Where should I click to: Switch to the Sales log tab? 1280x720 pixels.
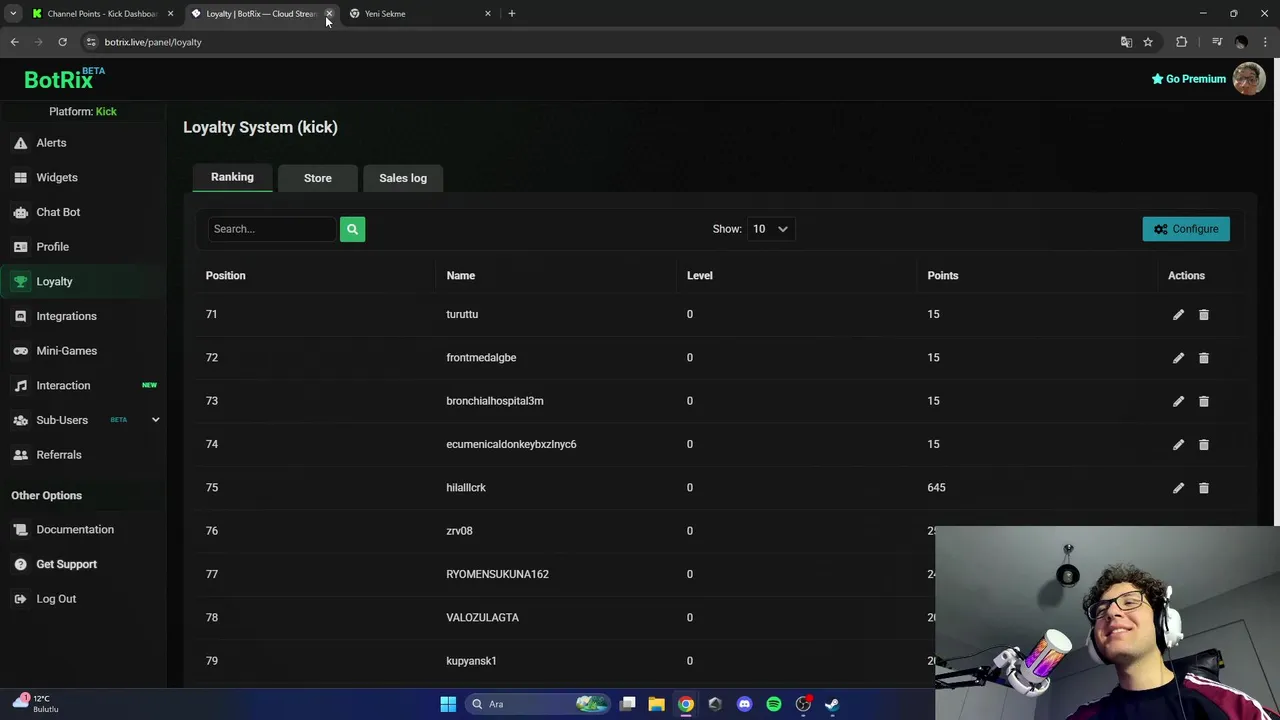(403, 178)
